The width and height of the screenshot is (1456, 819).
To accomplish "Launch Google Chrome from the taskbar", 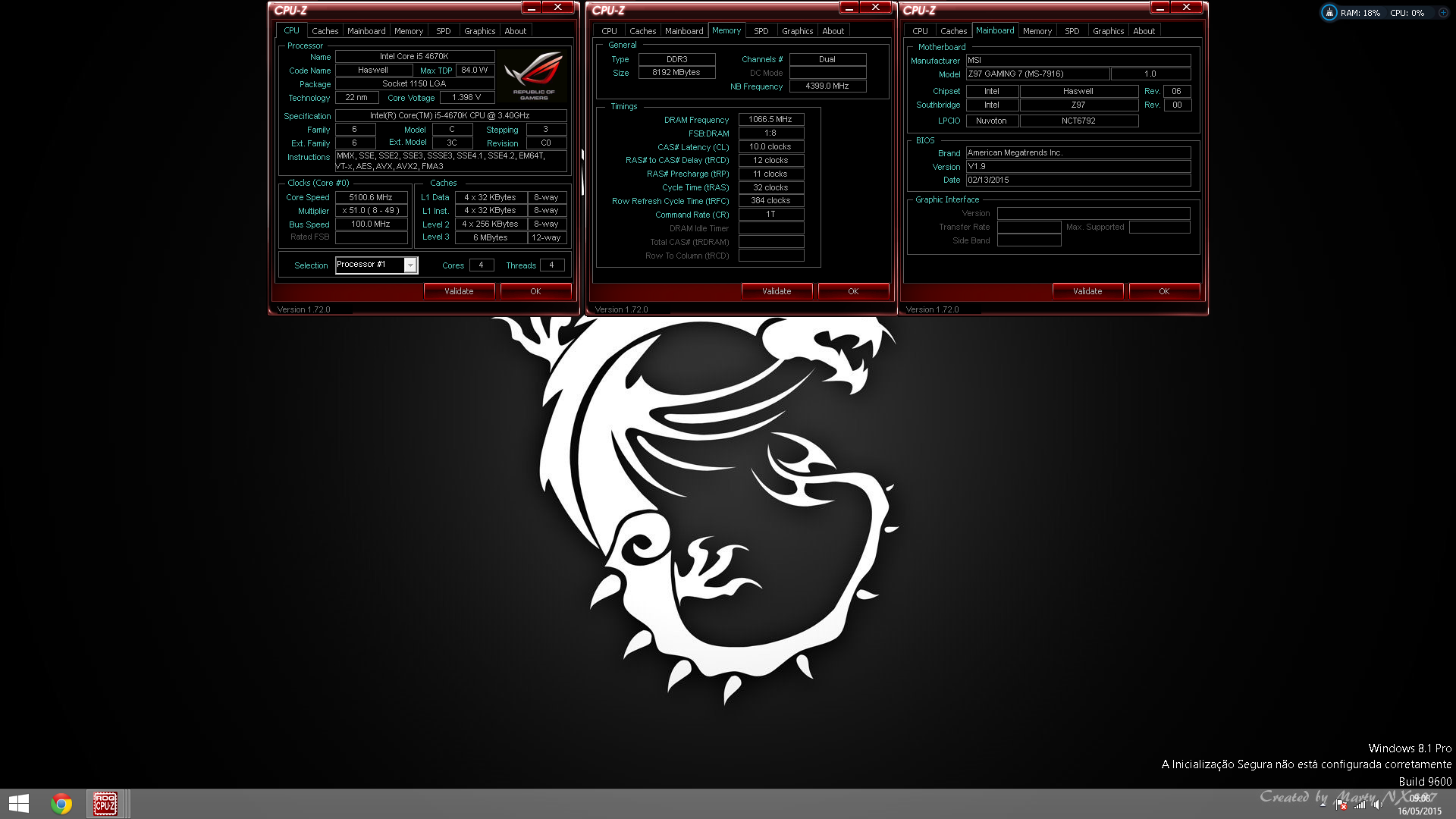I will [61, 804].
